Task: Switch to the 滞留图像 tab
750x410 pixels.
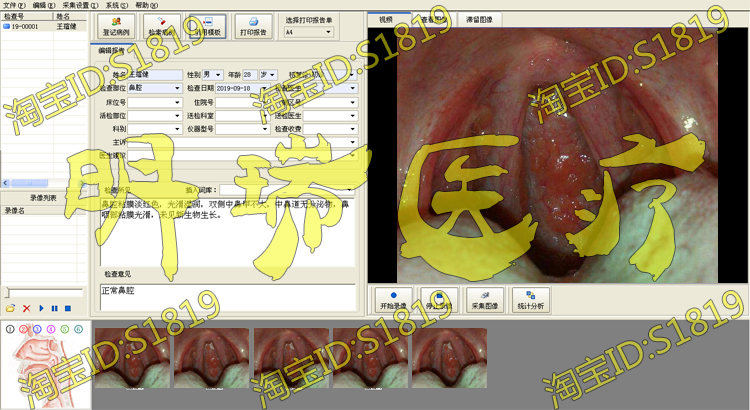Action: [479, 20]
